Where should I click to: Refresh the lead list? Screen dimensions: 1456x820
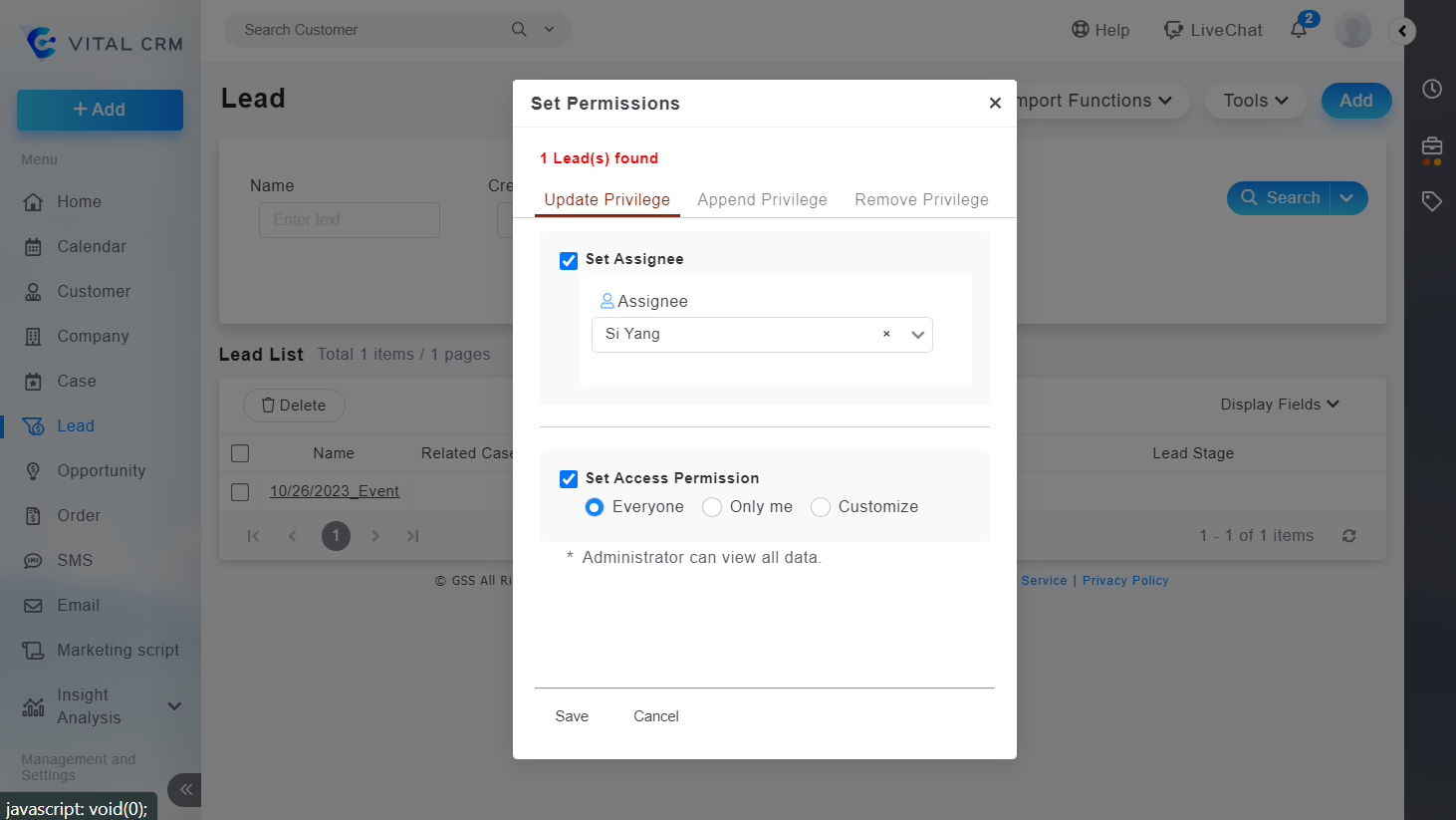(1348, 536)
